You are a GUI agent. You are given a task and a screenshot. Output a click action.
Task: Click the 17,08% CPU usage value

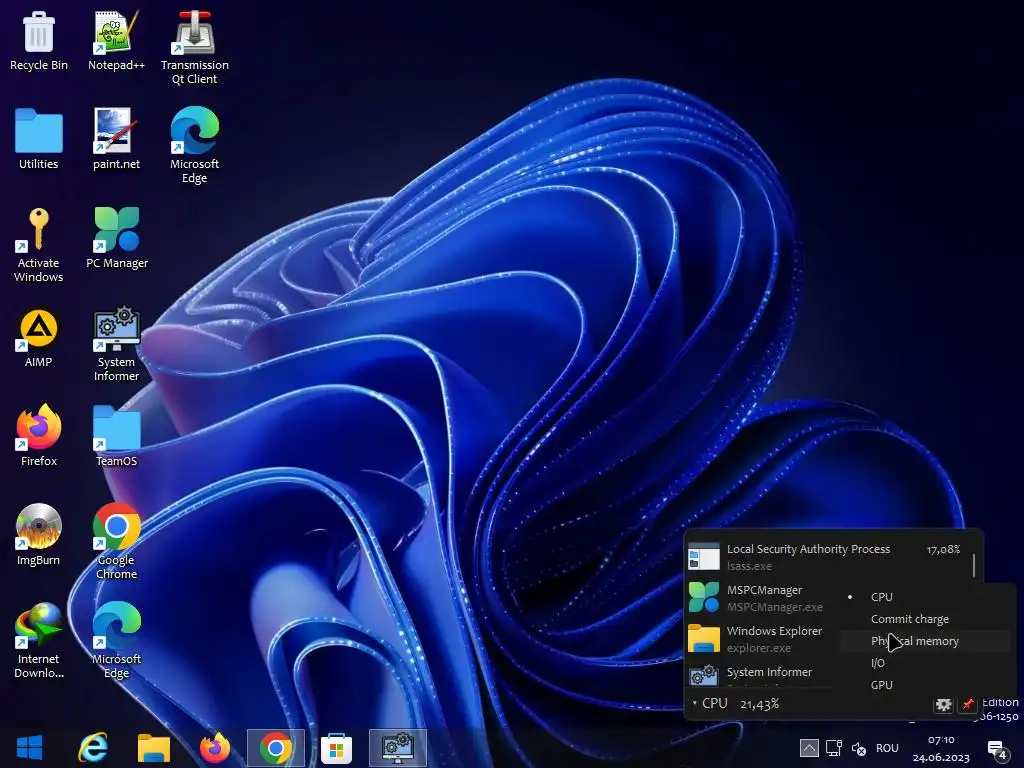(943, 549)
